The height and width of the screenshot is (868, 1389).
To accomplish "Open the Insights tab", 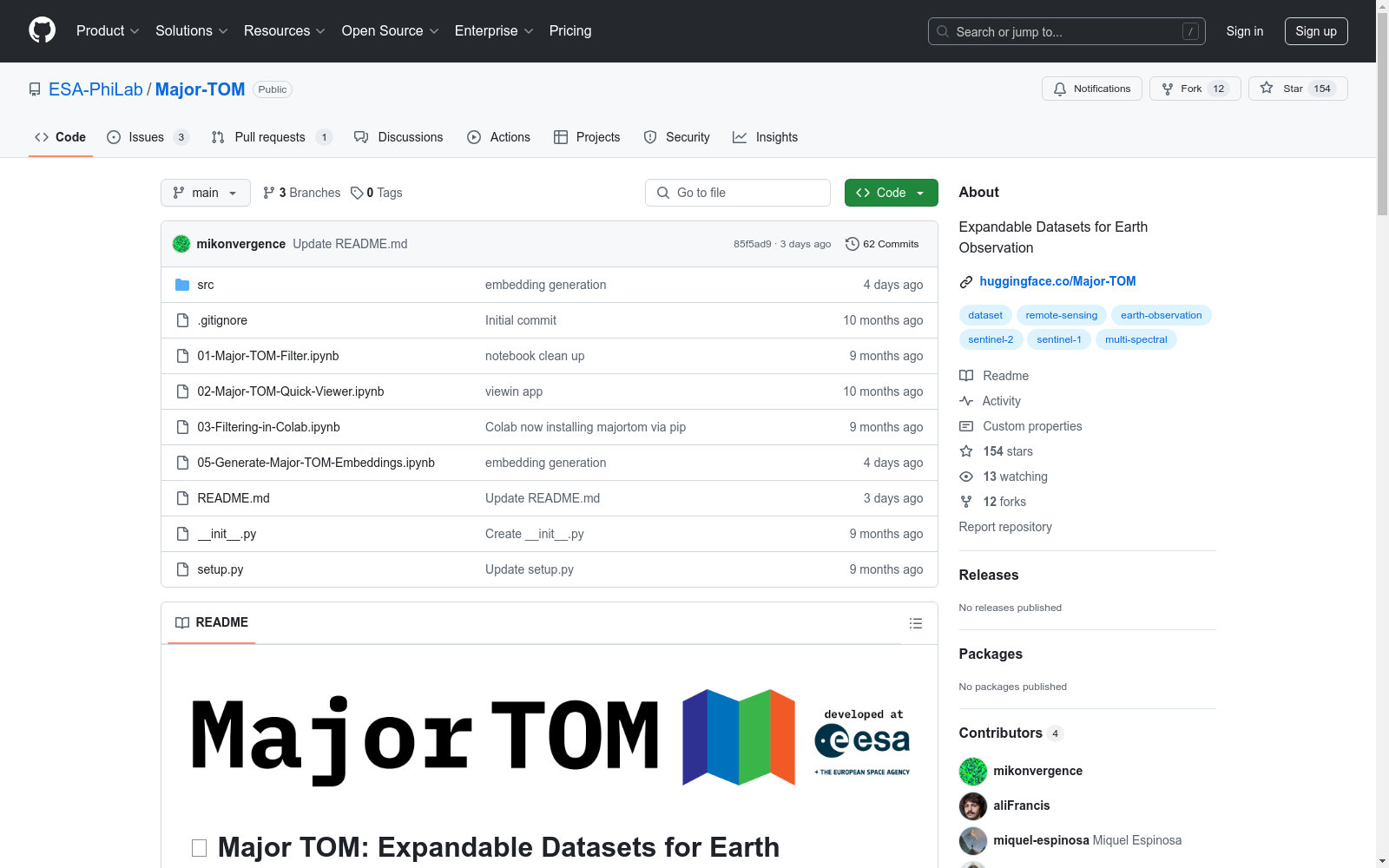I will pyautogui.click(x=765, y=137).
